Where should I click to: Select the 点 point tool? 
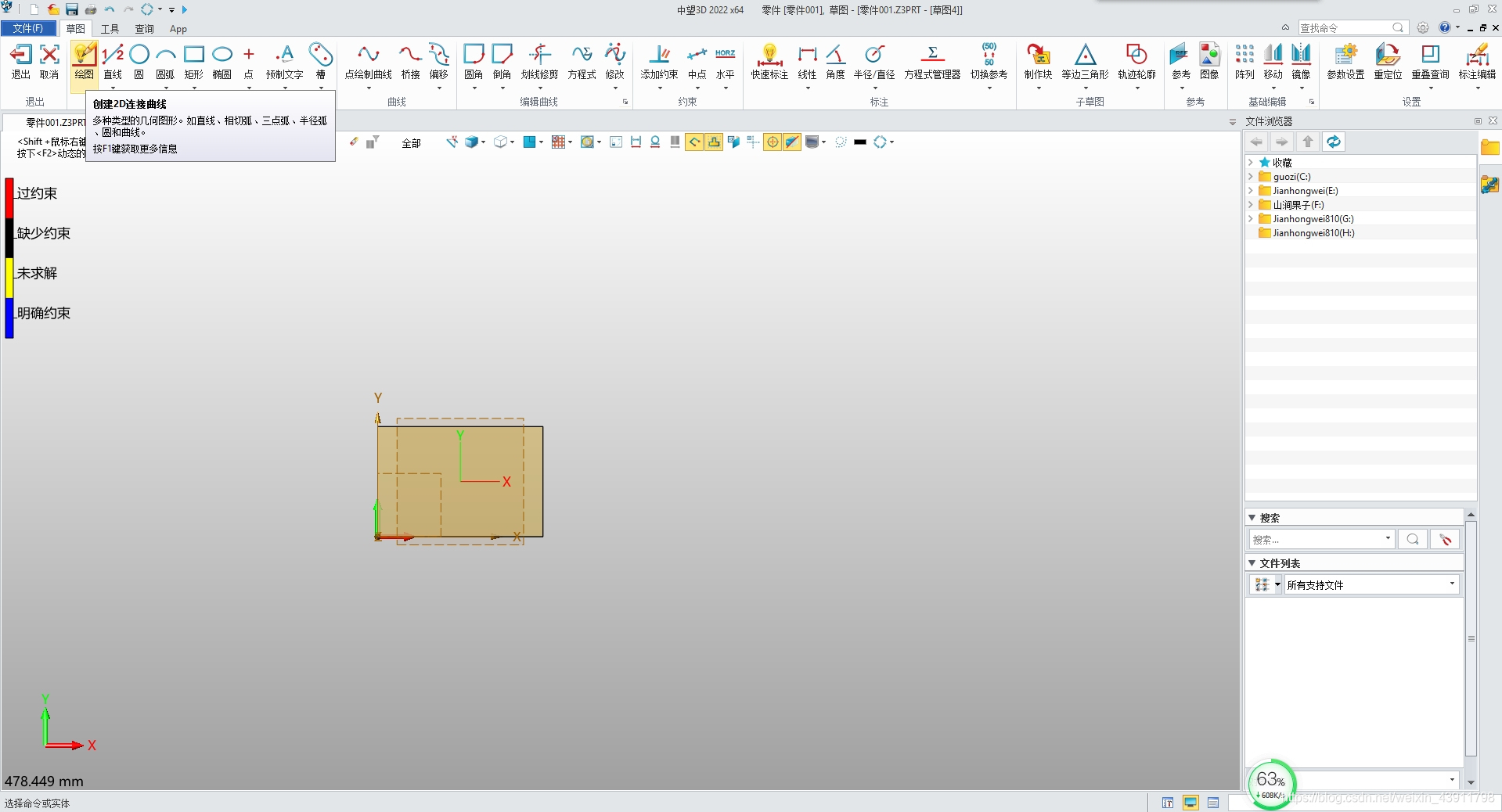click(x=249, y=61)
